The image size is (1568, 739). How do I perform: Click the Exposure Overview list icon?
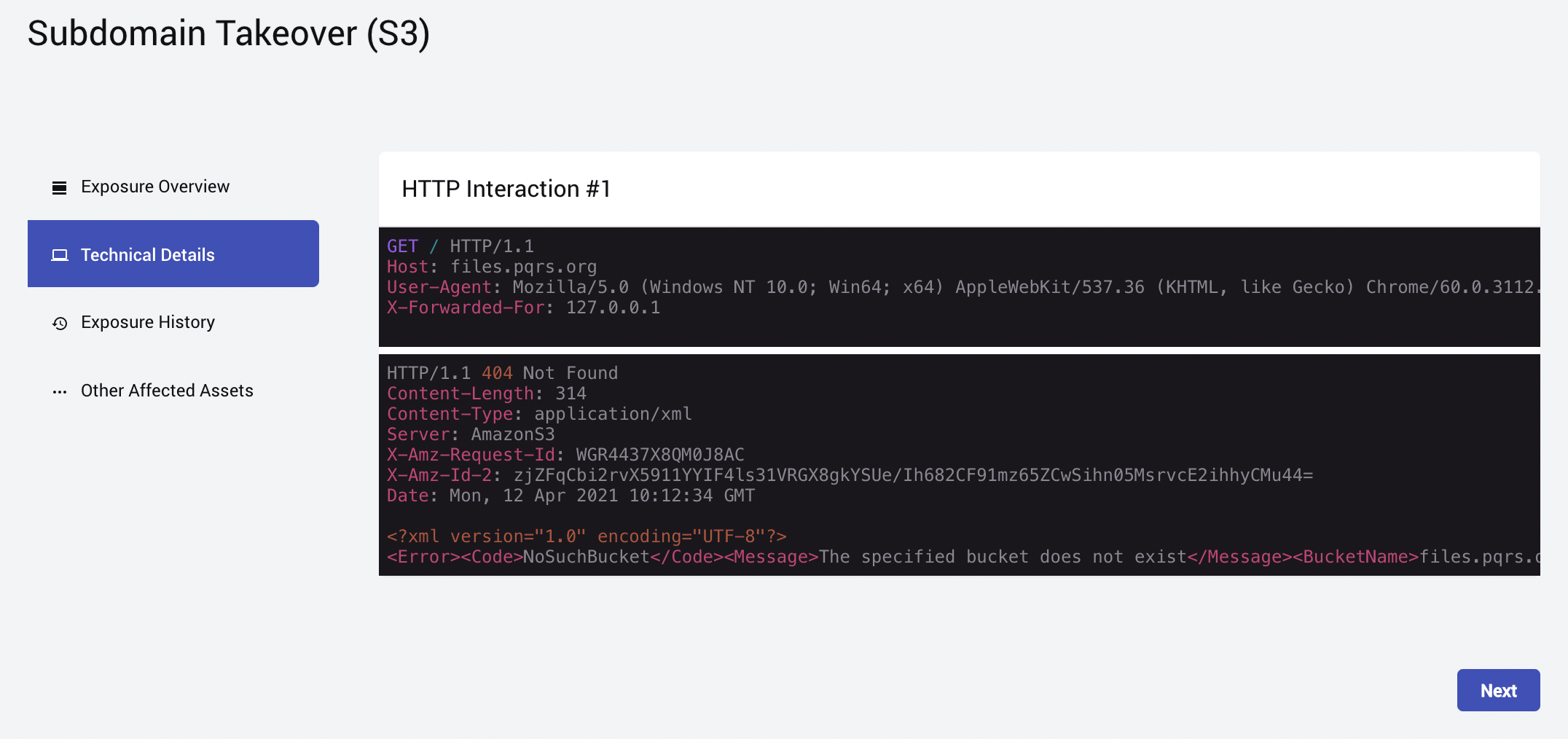(x=60, y=188)
